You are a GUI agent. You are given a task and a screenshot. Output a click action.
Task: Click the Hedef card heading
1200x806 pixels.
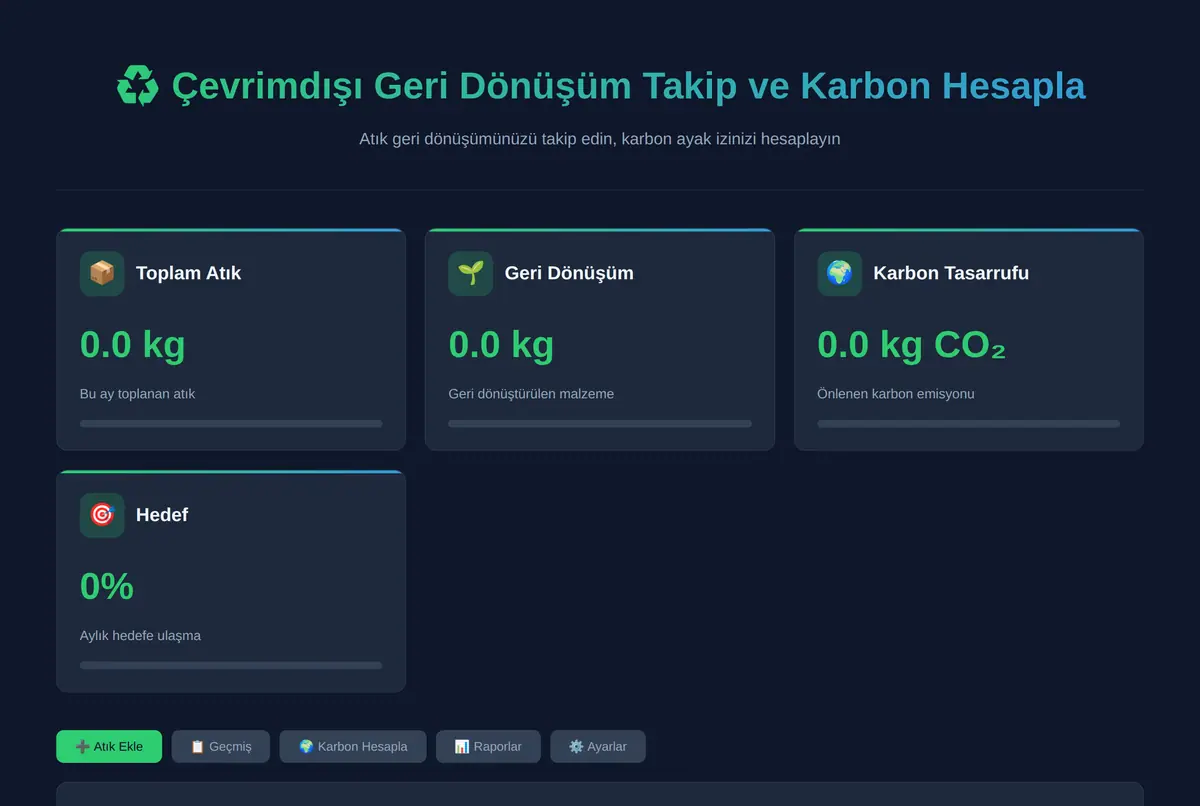pos(162,515)
